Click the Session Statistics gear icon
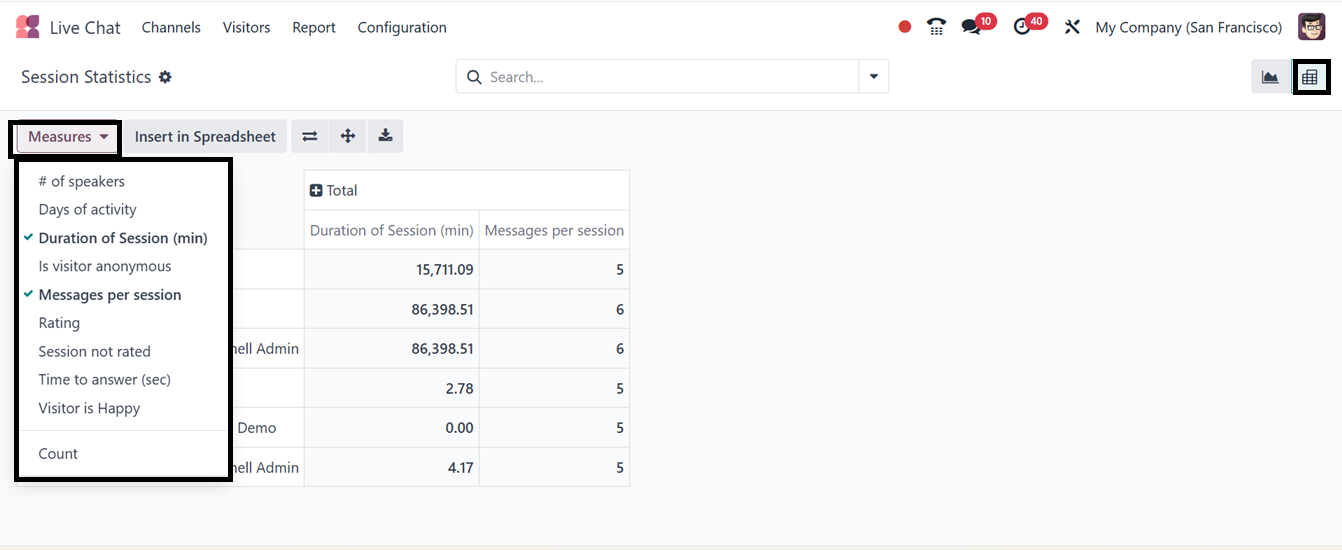This screenshot has height=550, width=1342. click(166, 77)
